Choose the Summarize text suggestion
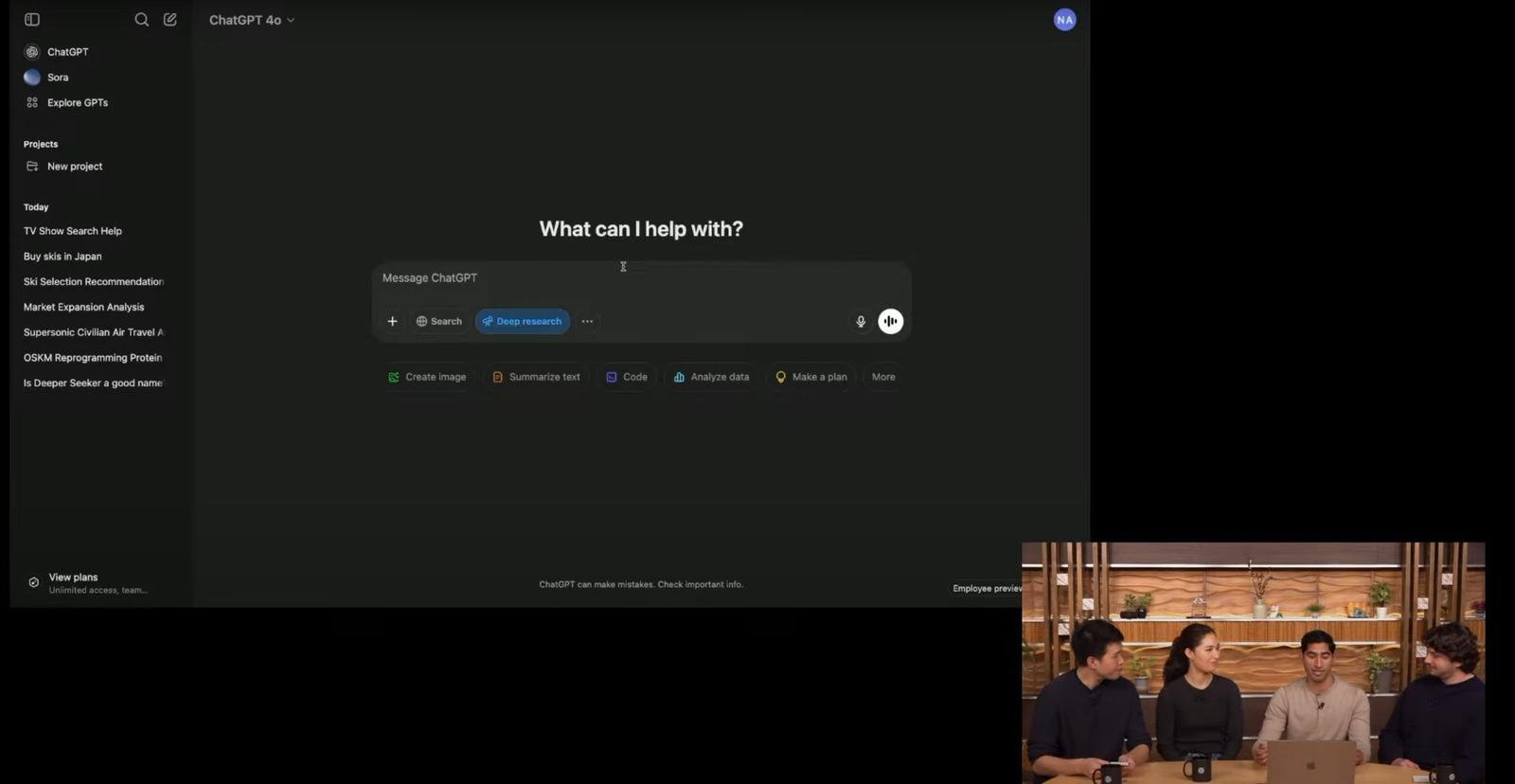The image size is (1515, 784). click(x=536, y=378)
